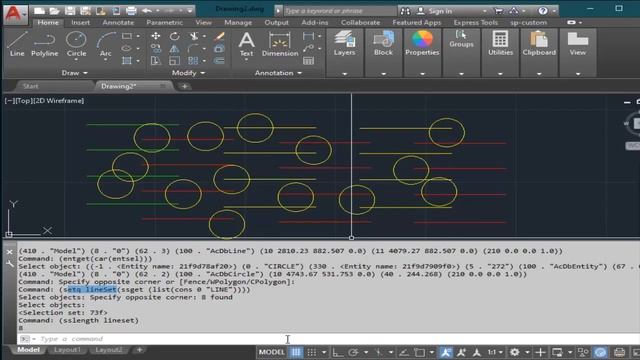
Task: Toggle ortho mode
Action: (338, 352)
